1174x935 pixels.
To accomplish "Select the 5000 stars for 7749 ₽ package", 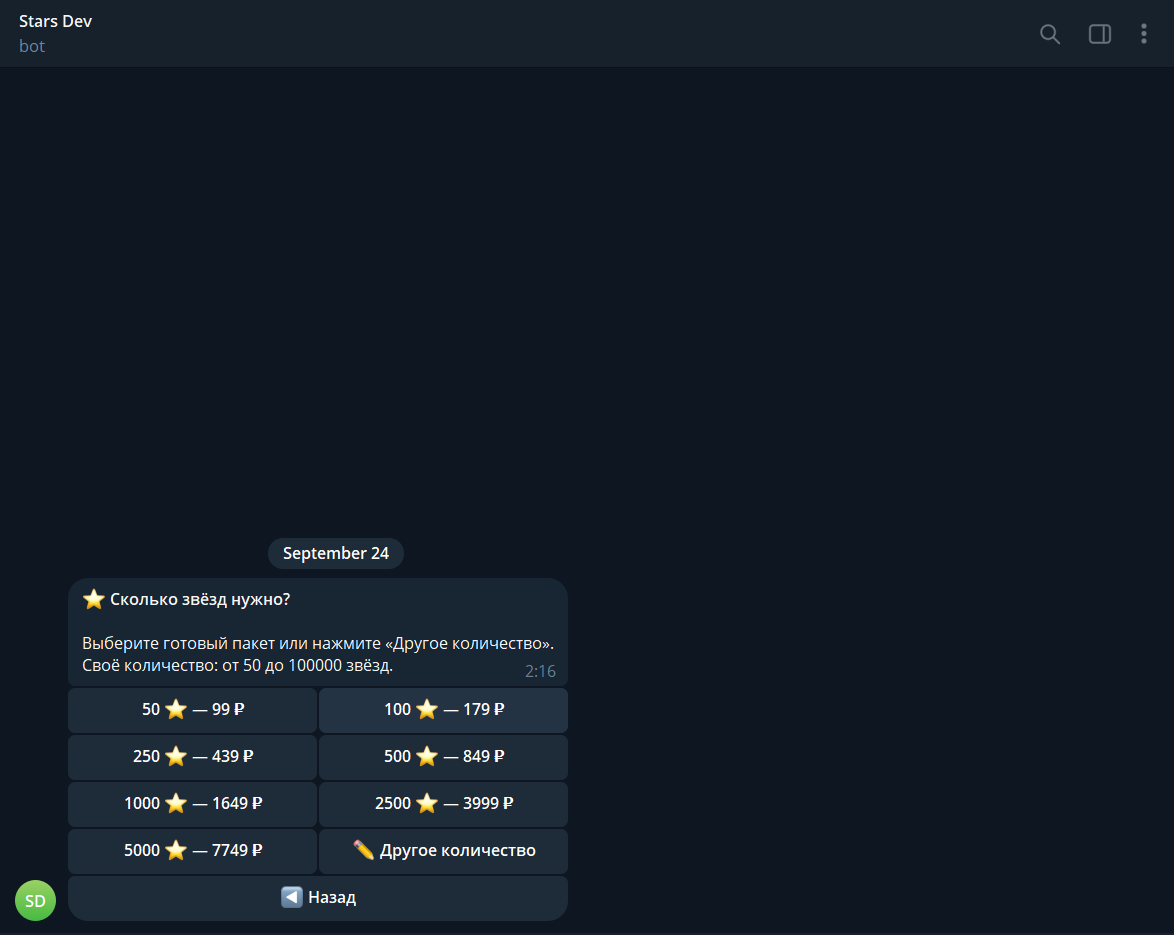I will pyautogui.click(x=192, y=851).
